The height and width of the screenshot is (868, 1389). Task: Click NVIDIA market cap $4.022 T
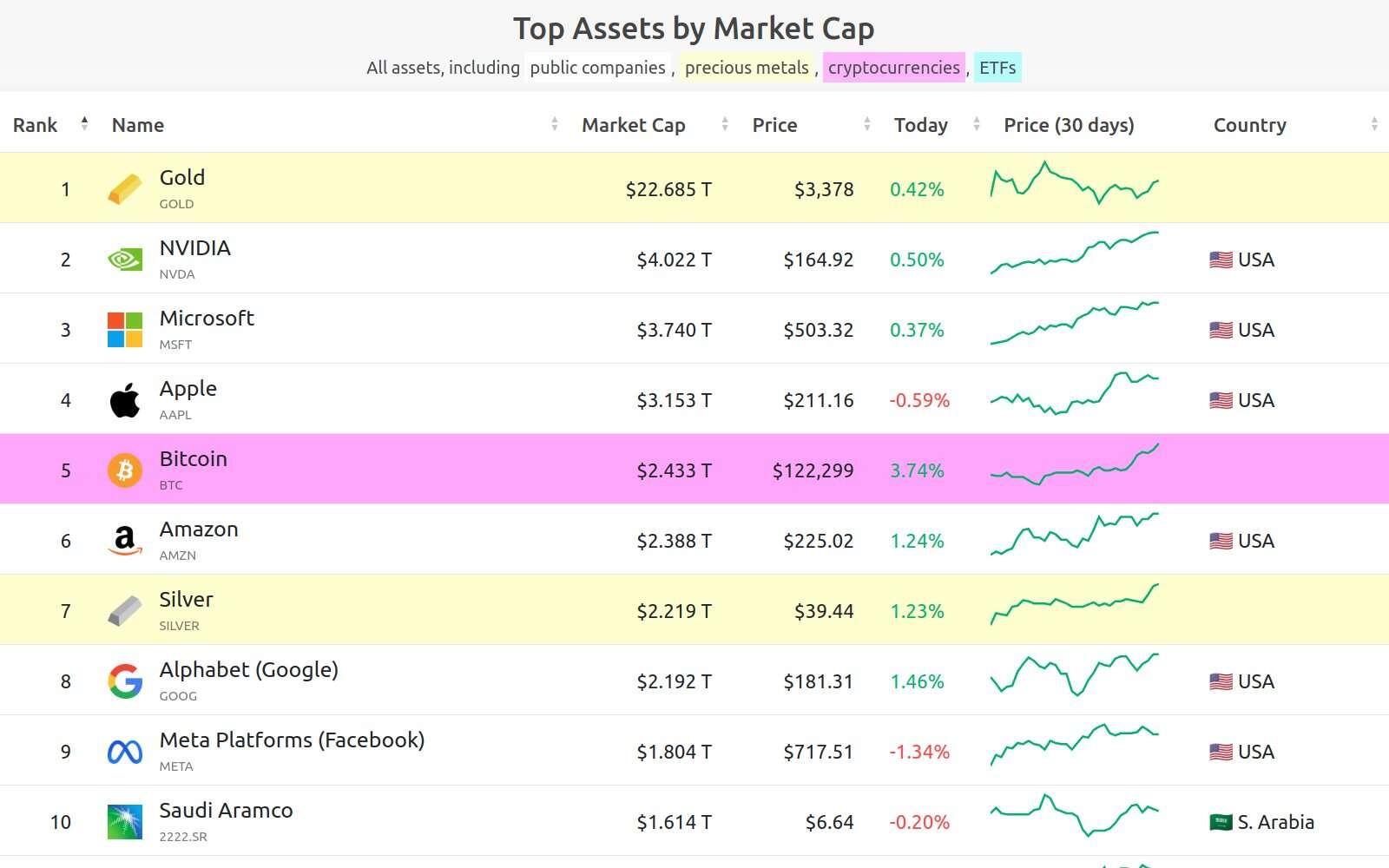674,260
